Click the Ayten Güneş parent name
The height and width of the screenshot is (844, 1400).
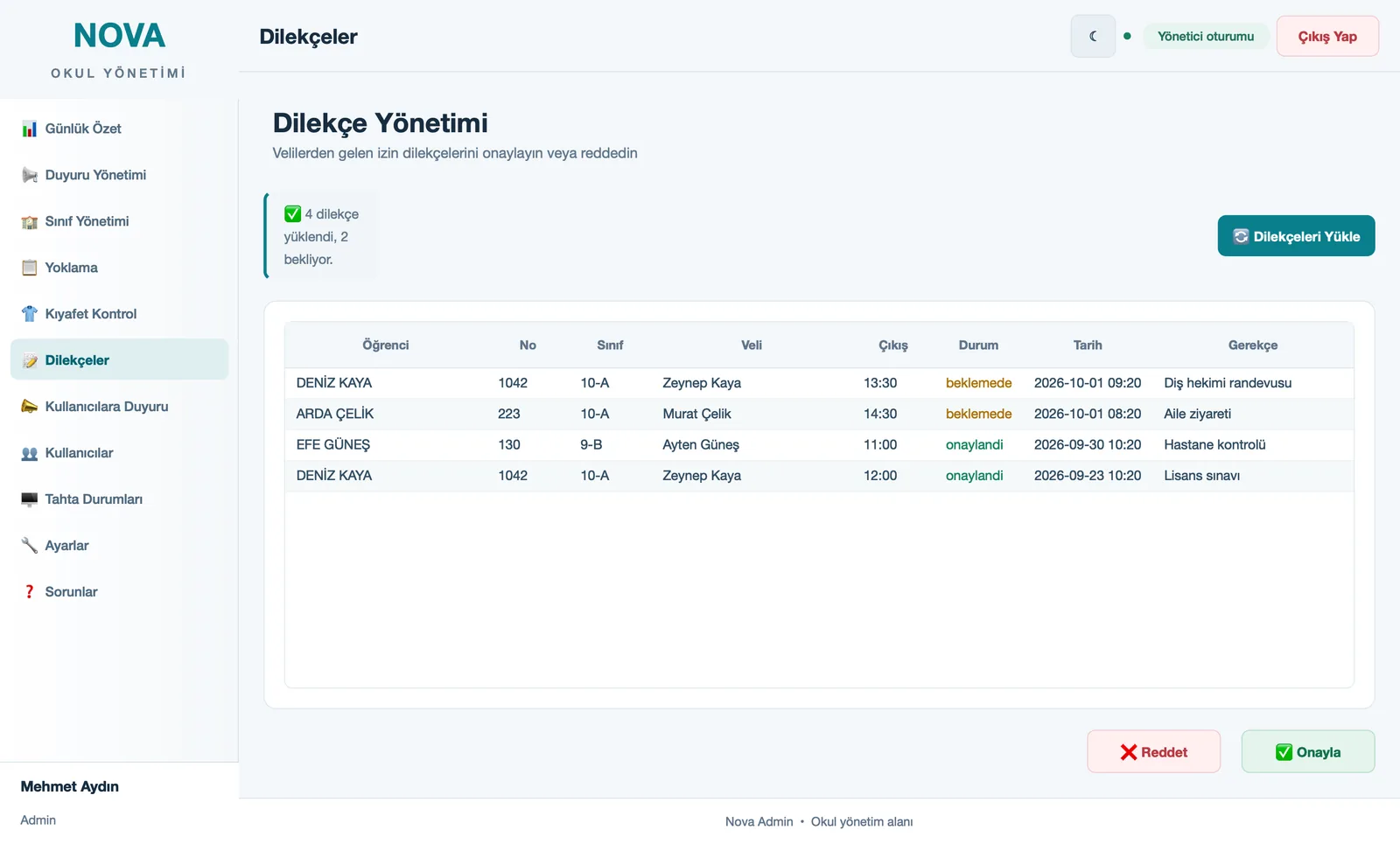point(701,444)
